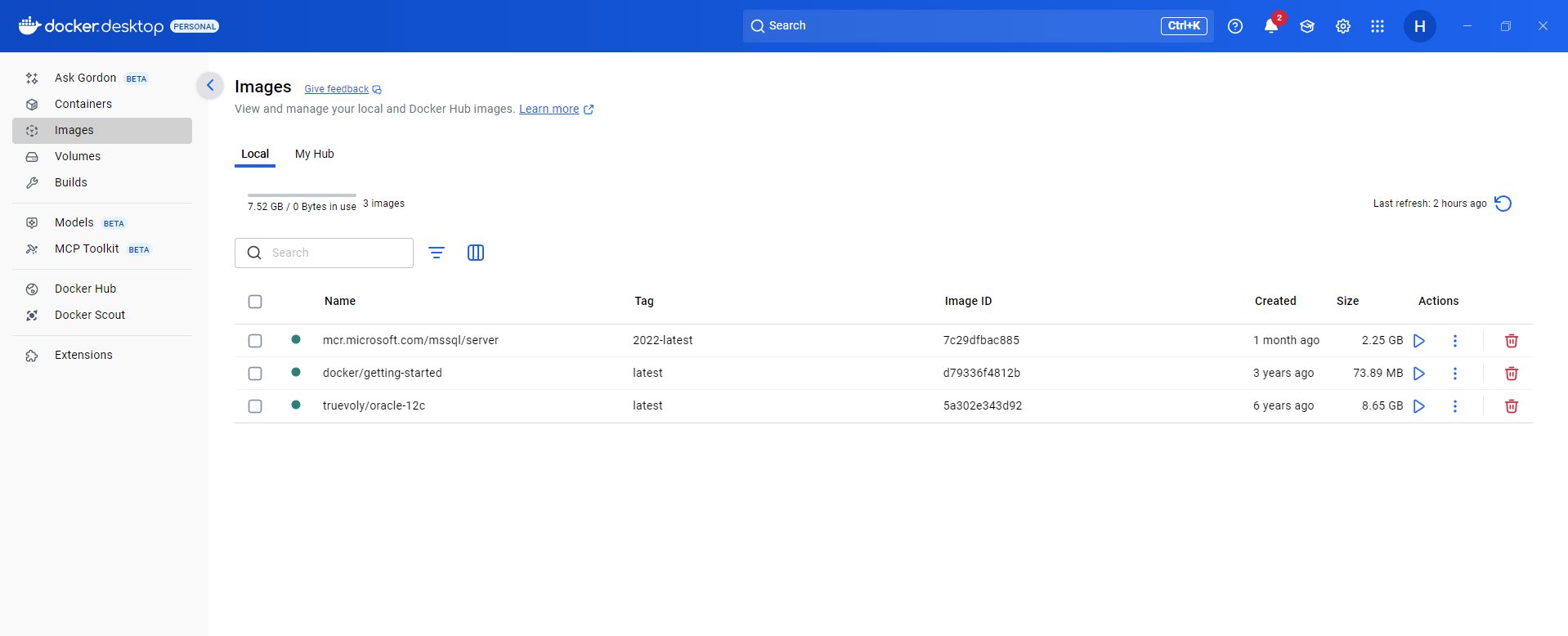Image resolution: width=1568 pixels, height=636 pixels.
Task: Open notifications bell icon
Action: click(x=1271, y=26)
